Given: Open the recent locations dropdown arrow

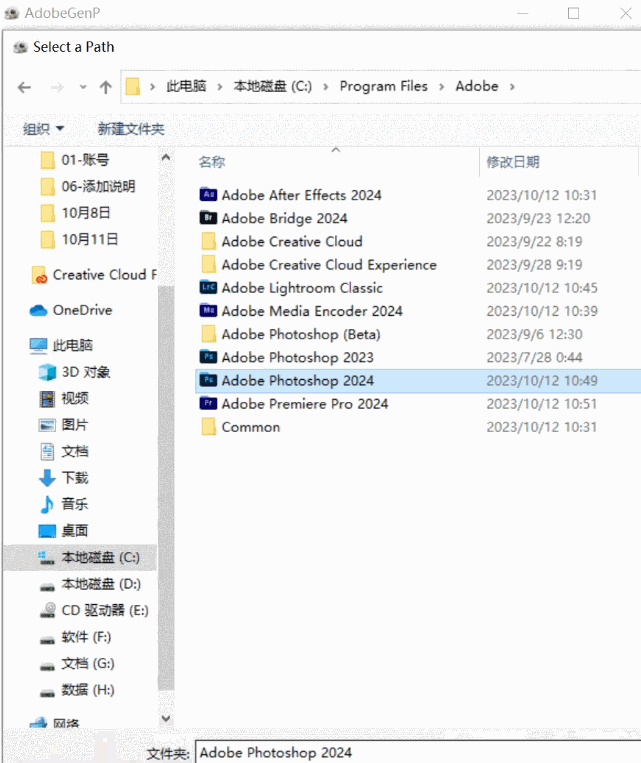Looking at the screenshot, I should point(83,88).
